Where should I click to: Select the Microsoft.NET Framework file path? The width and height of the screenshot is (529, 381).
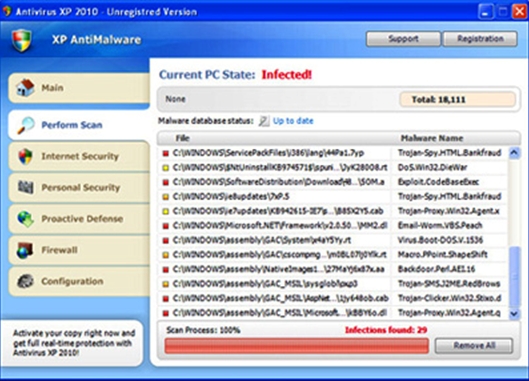click(280, 226)
